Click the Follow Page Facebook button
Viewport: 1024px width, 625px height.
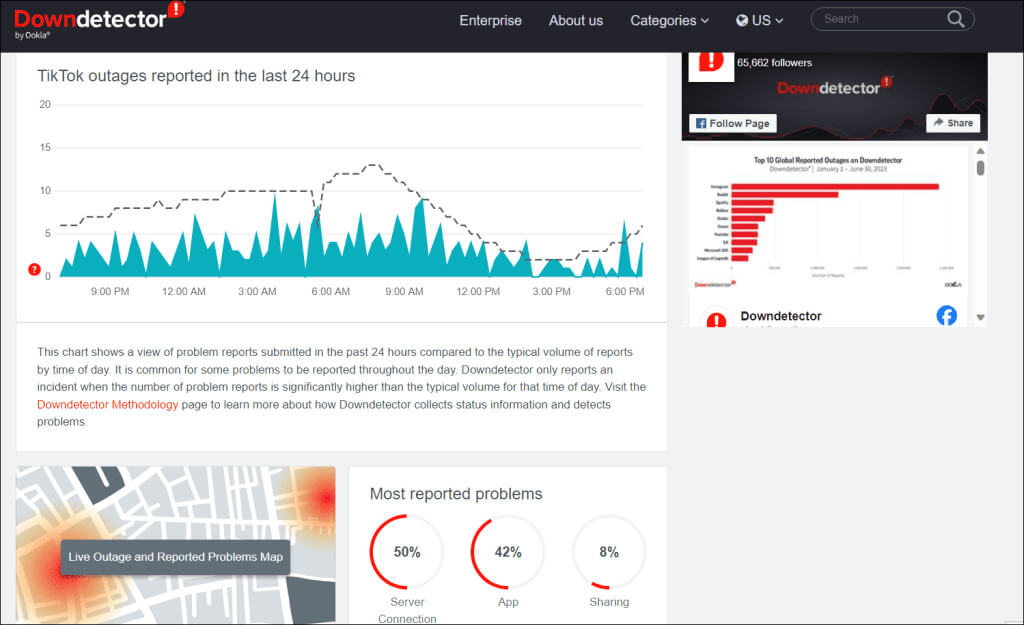click(733, 123)
